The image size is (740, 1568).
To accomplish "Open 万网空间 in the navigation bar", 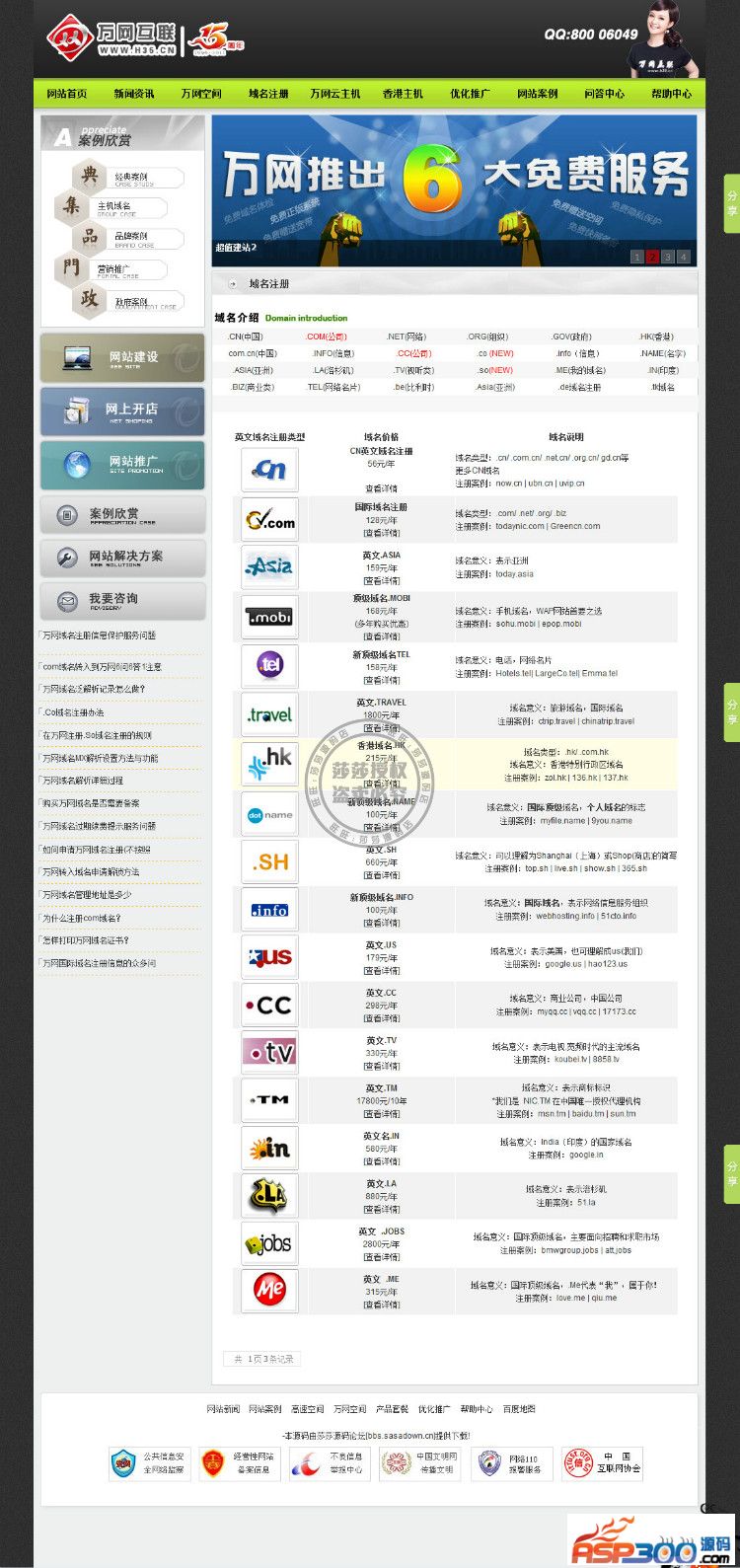I will [x=201, y=94].
